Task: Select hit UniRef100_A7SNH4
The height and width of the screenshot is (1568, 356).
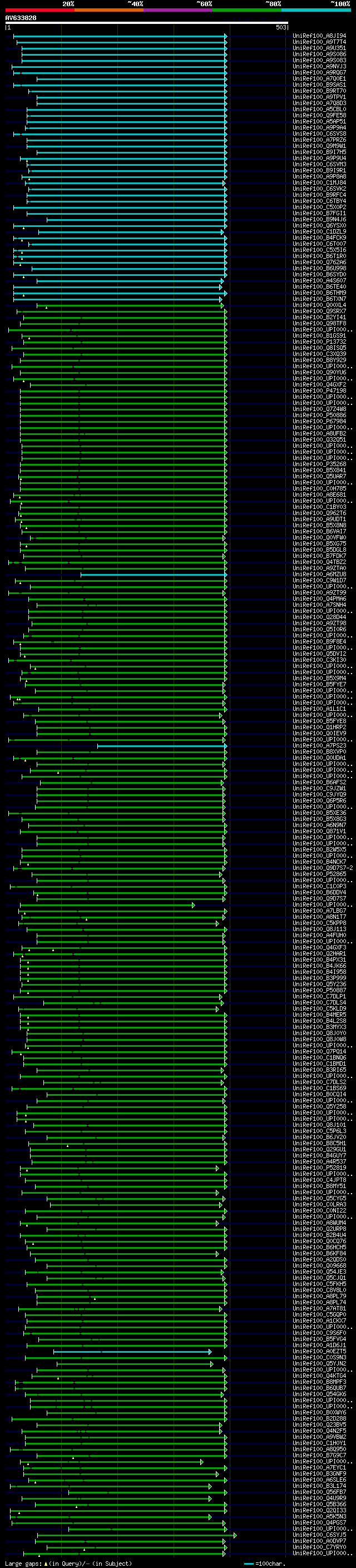Action: coord(319,605)
